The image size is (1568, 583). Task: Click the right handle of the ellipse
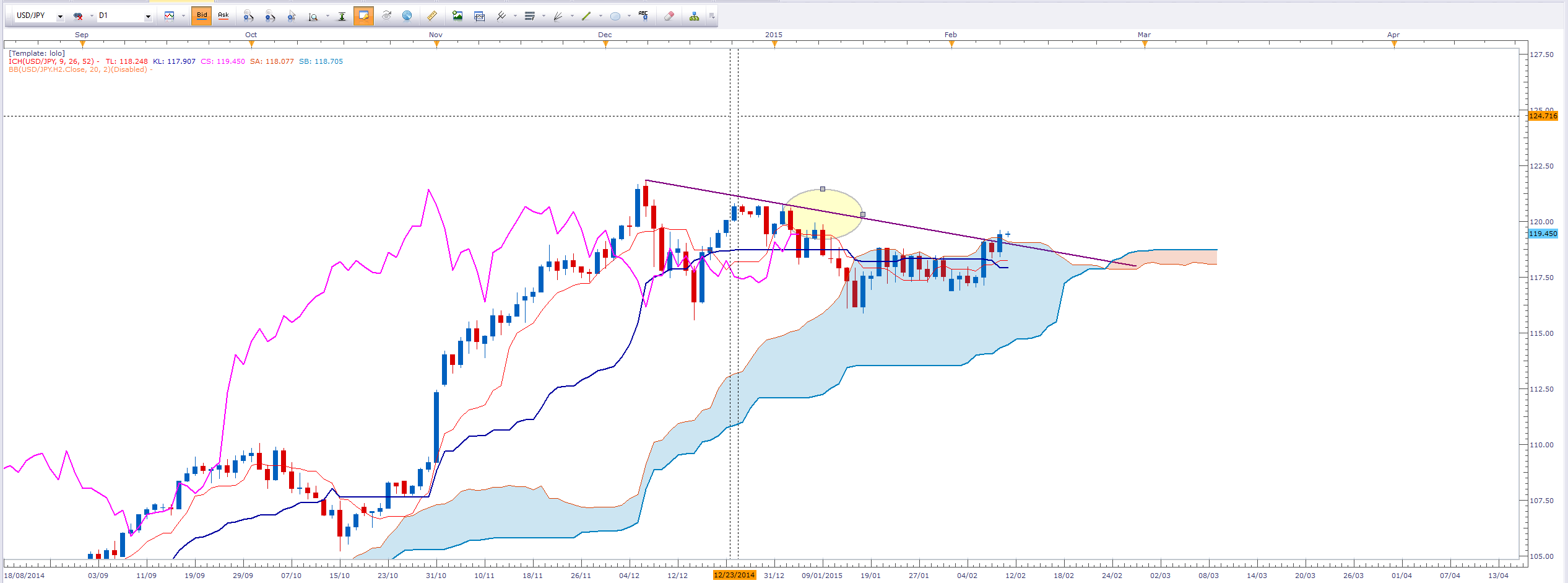coord(863,214)
